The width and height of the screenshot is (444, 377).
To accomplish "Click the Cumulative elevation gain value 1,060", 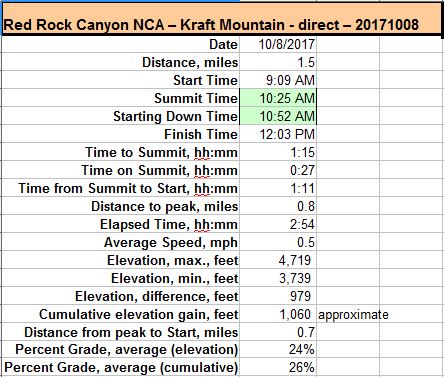I will tap(278, 314).
